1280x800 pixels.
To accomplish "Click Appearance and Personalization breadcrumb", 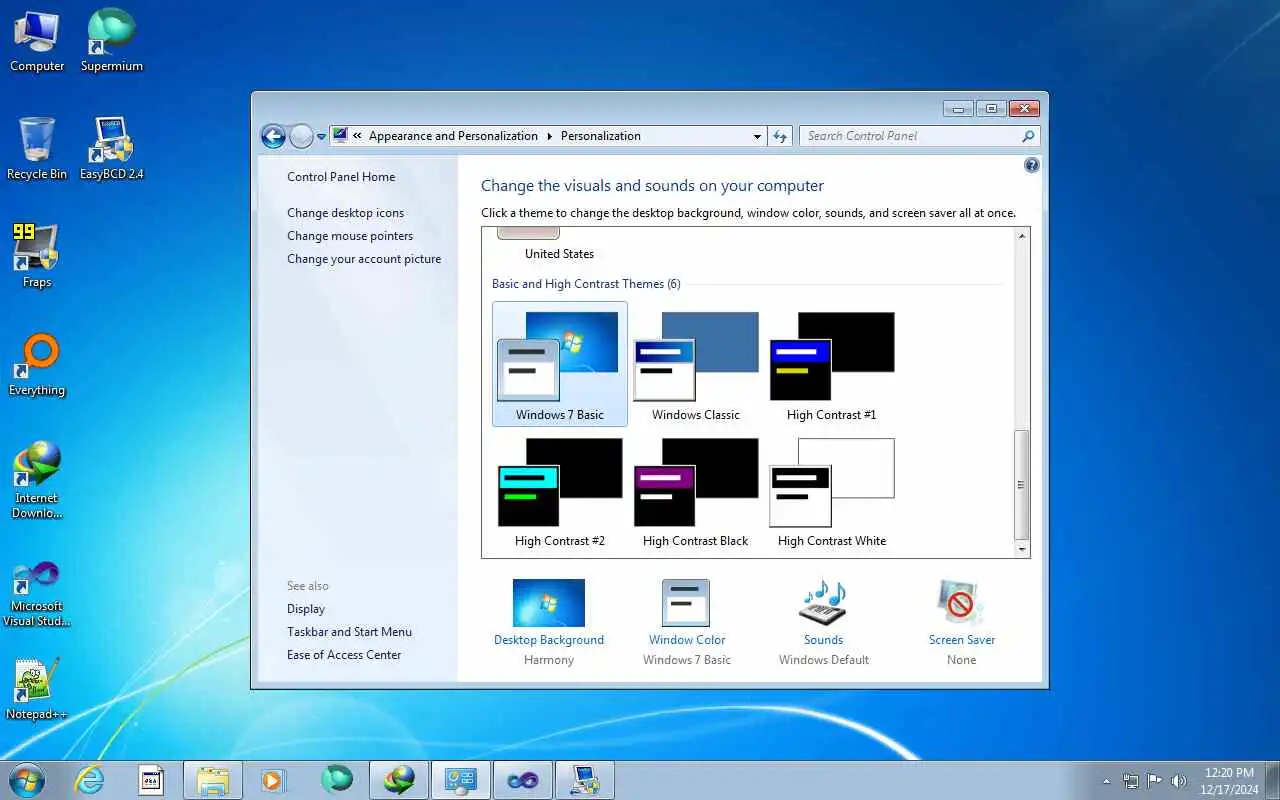I will point(453,136).
